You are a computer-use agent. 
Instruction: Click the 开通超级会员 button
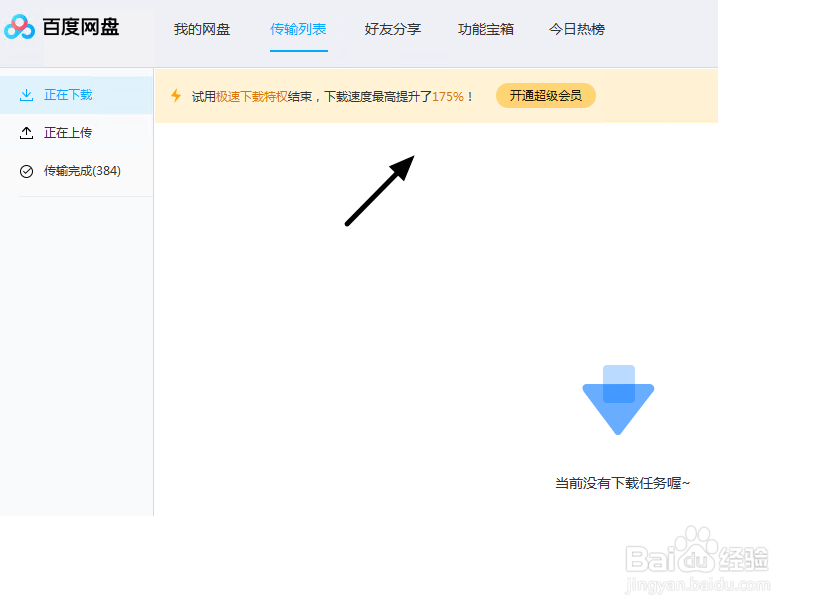pyautogui.click(x=545, y=95)
